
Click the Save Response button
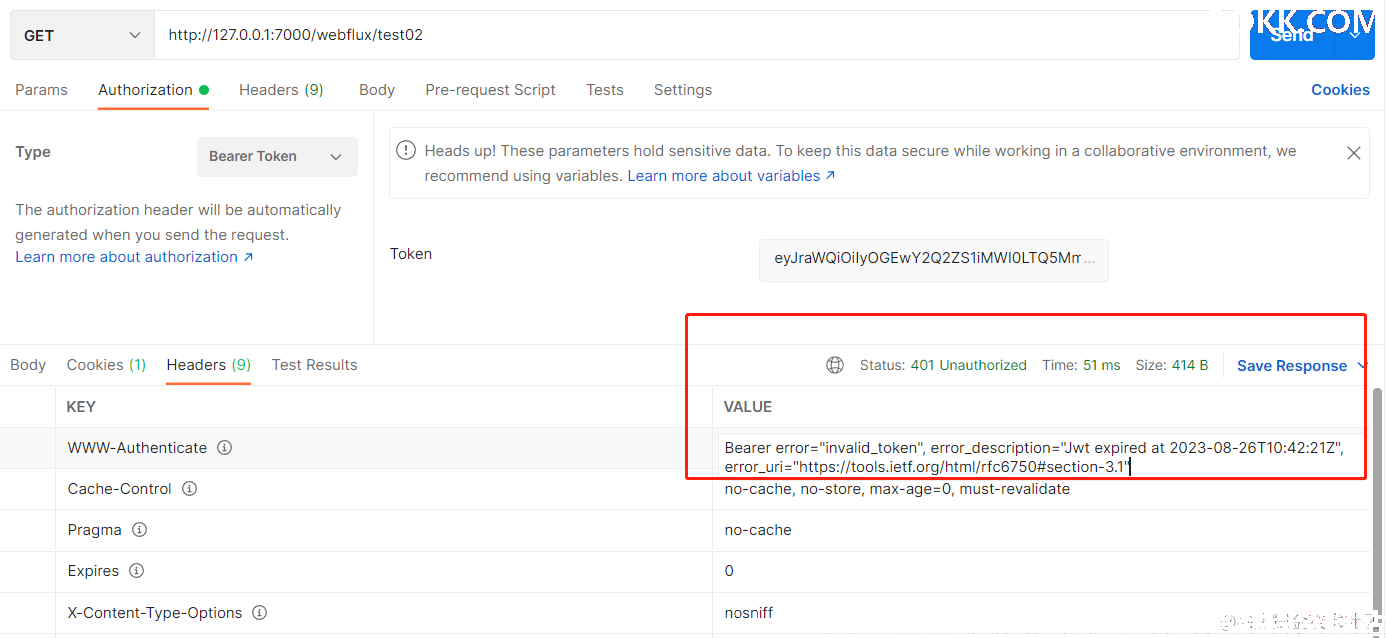coord(1292,366)
